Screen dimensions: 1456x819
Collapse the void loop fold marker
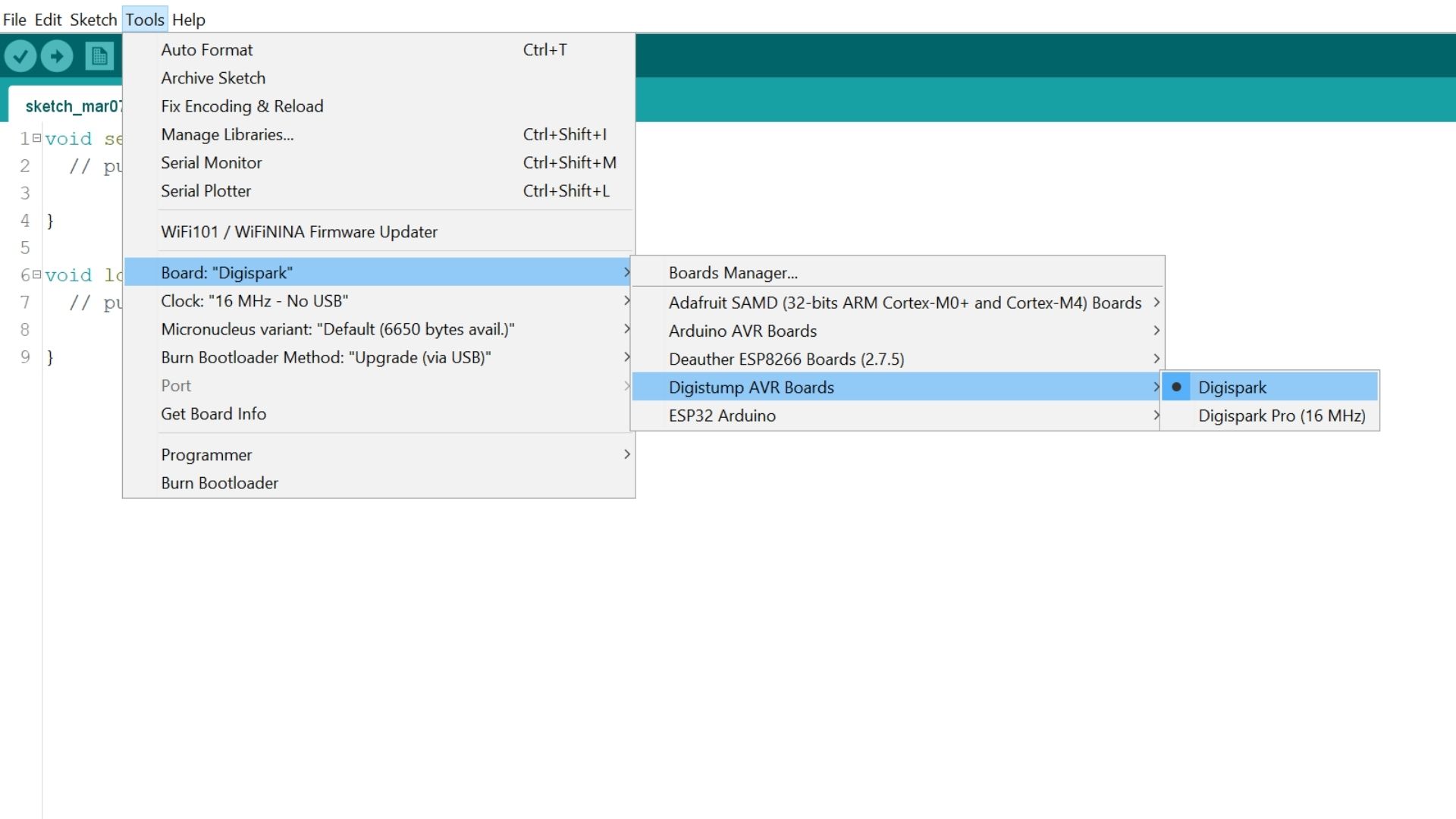pyautogui.click(x=36, y=275)
